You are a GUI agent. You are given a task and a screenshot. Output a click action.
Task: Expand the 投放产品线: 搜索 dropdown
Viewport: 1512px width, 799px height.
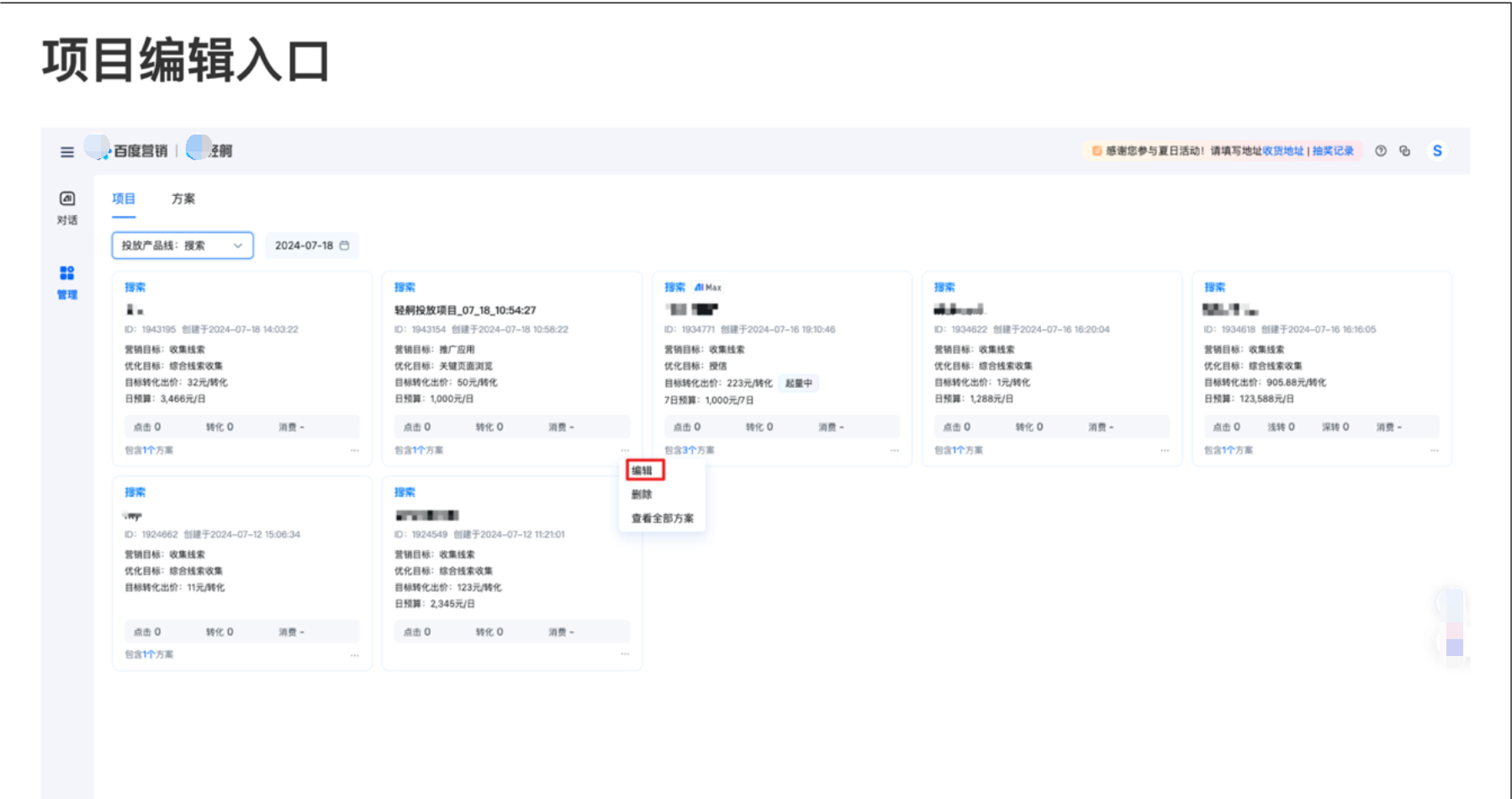click(182, 246)
